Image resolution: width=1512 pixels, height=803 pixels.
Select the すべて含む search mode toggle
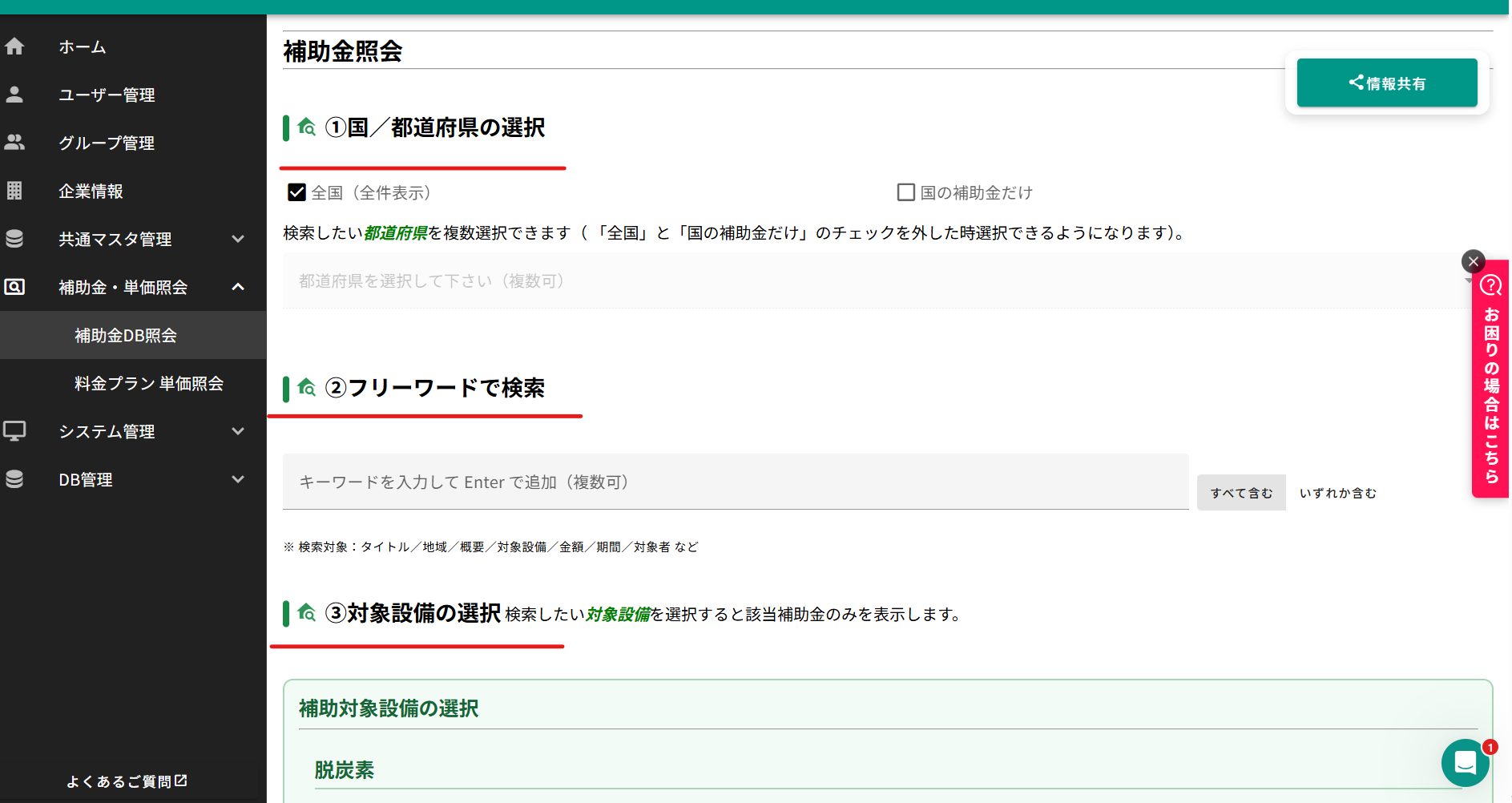pos(1241,493)
